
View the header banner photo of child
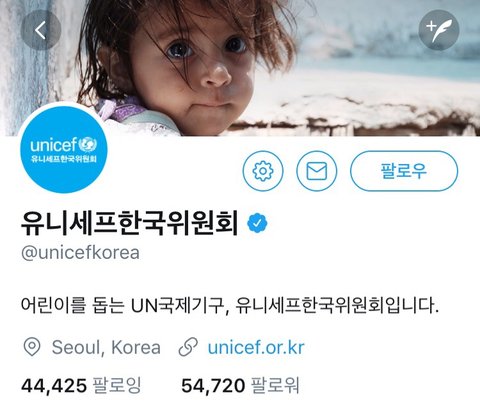240,68
